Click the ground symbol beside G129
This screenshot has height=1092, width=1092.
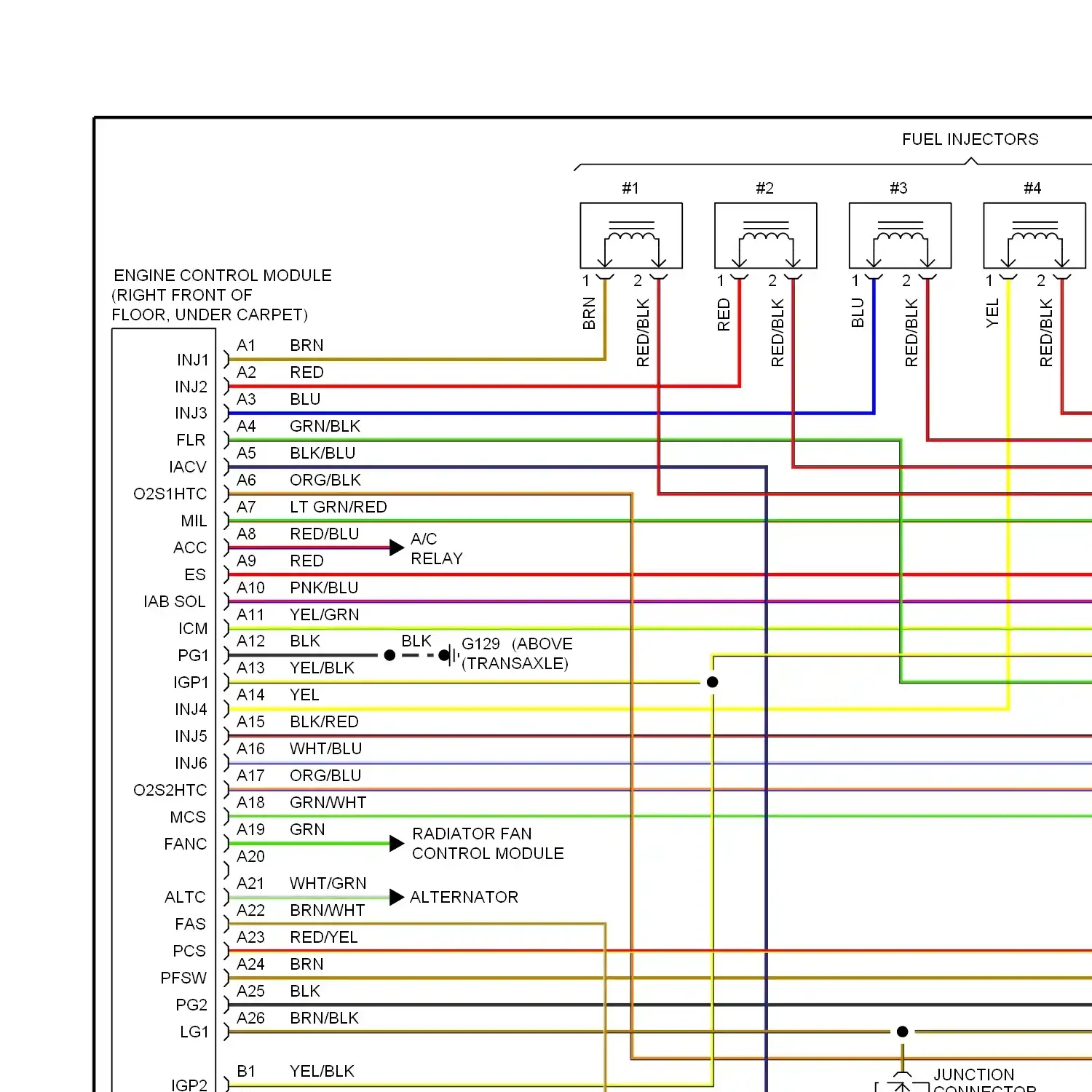(x=452, y=655)
